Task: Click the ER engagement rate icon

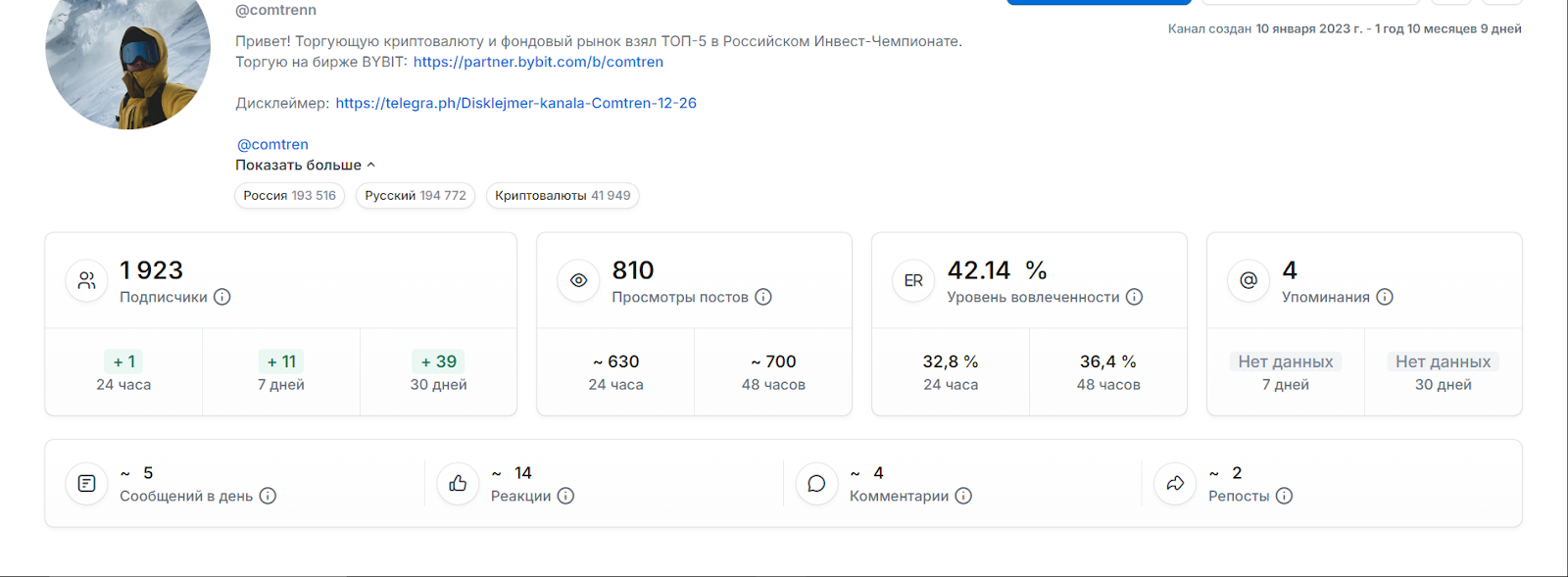Action: click(x=913, y=281)
